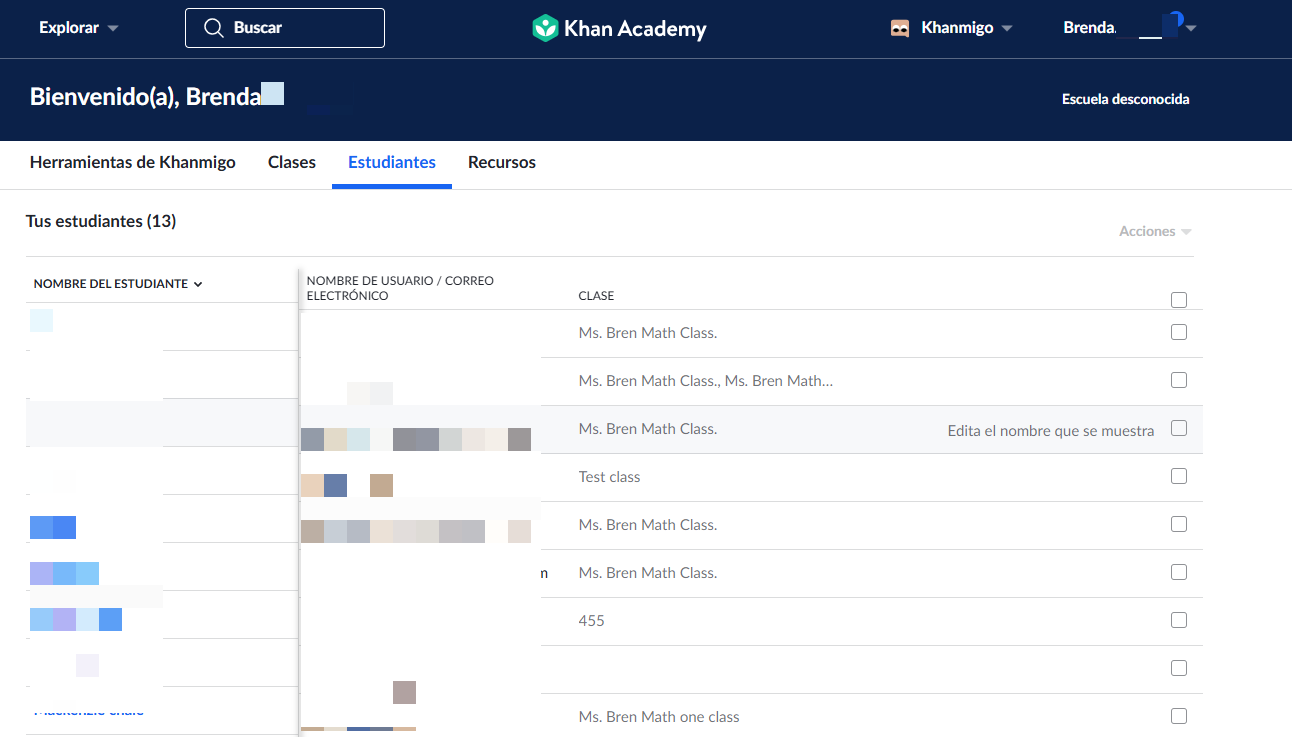Viewport: 1292px width, 737px height.
Task: Open the Brenda user account menu
Action: pyautogui.click(x=1130, y=28)
